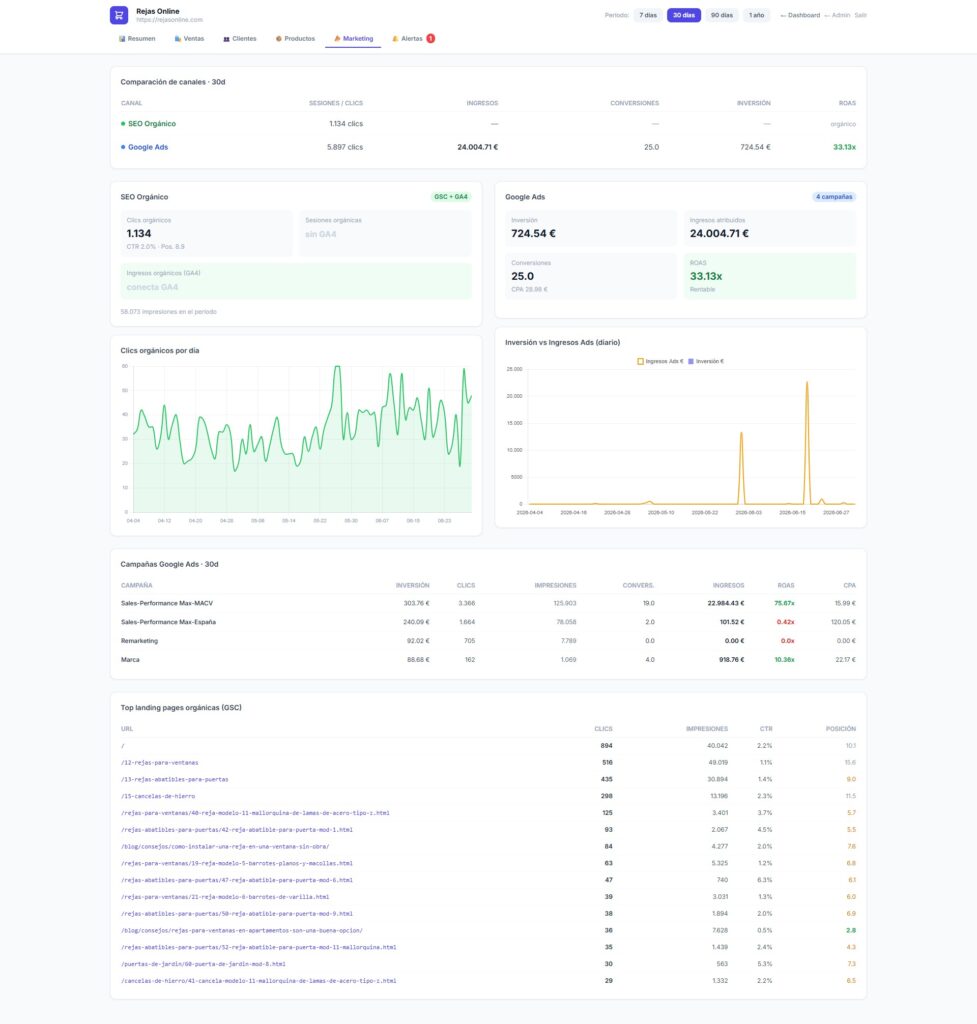This screenshot has width=977, height=1024.
Task: Click the Marketing tab megaphone icon
Action: (337, 39)
